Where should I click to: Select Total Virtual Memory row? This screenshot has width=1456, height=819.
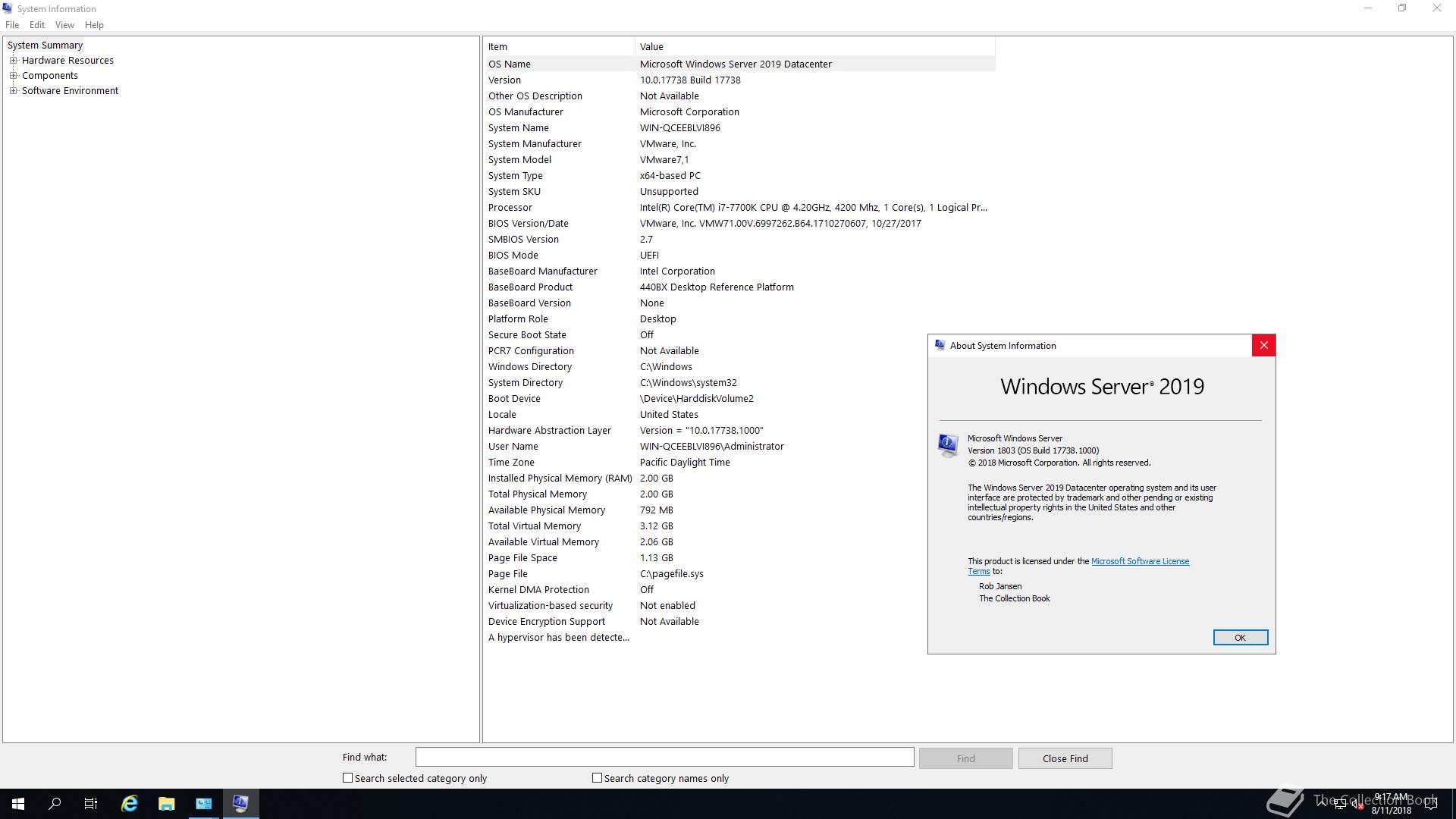[740, 526]
